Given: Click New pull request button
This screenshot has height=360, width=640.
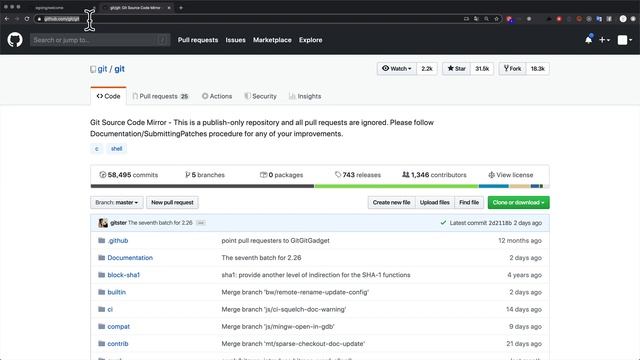Looking at the screenshot, I should pos(172,202).
